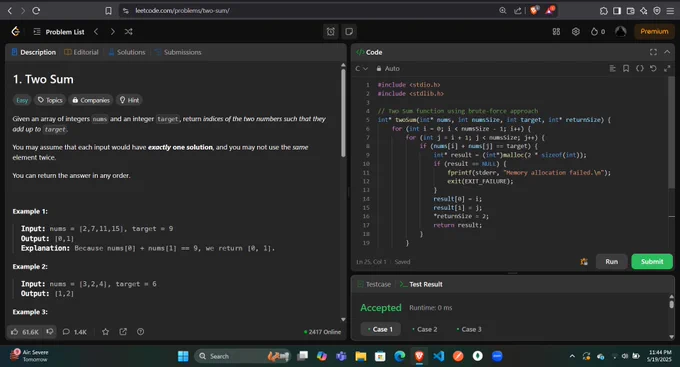The height and width of the screenshot is (367, 680).
Task: Submit the solution
Action: [652, 262]
